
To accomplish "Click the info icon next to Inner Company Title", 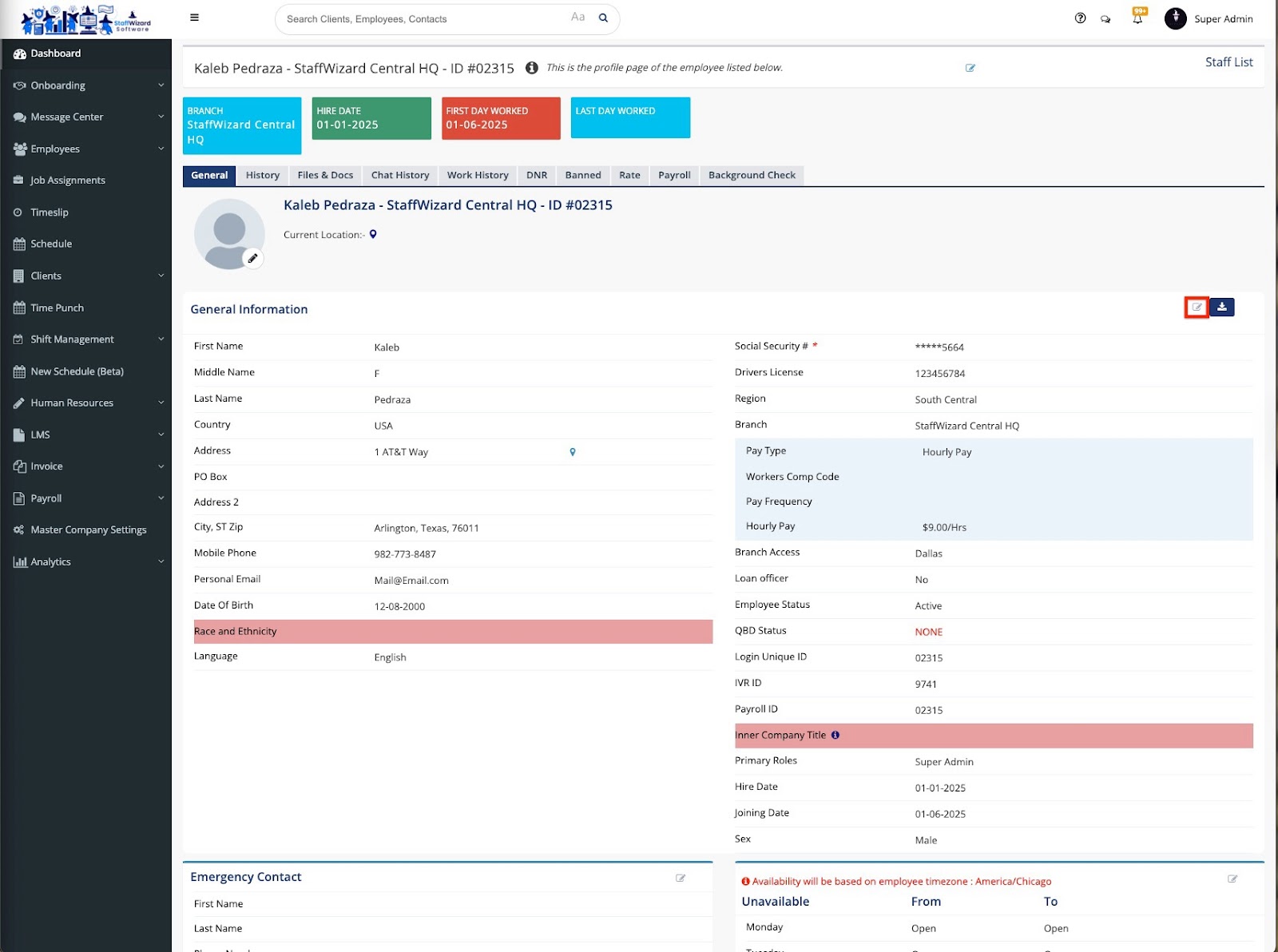I will (x=835, y=735).
